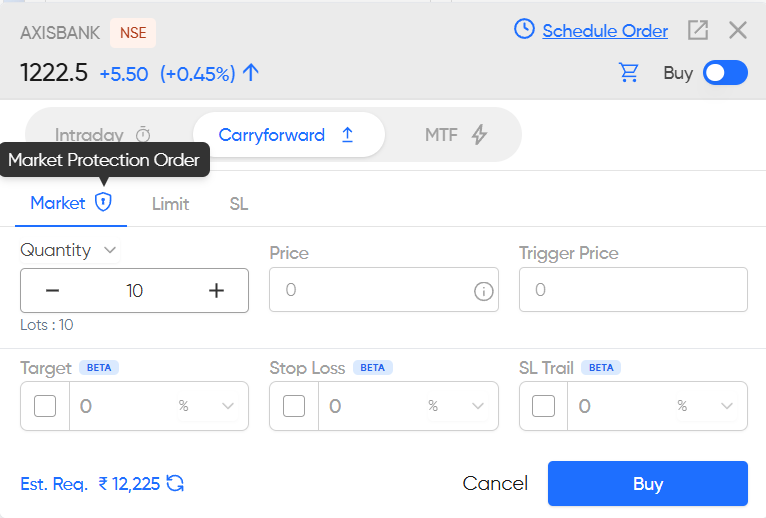Open the Target percent unit dropdown

[227, 406]
